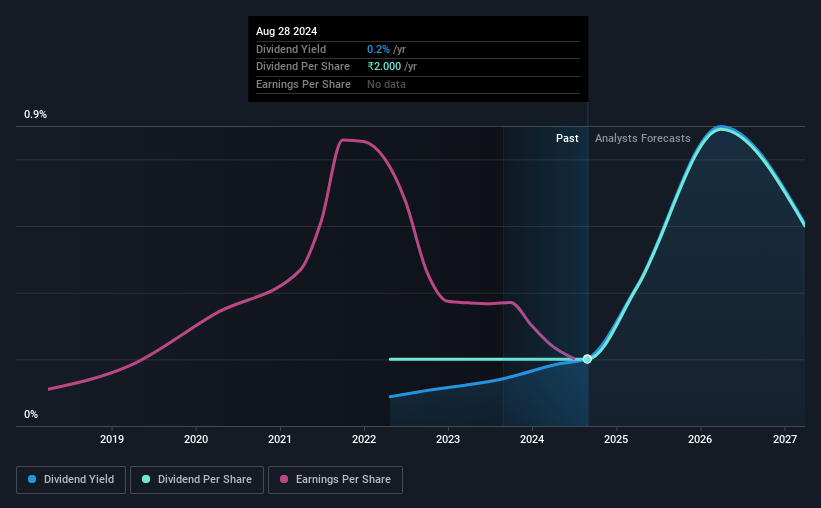Click the 2021 x-axis label
The width and height of the screenshot is (821, 508).
coord(280,439)
